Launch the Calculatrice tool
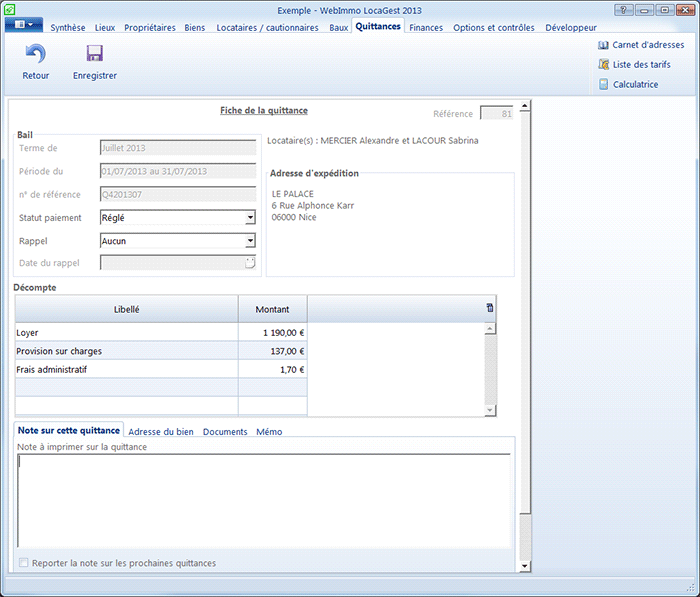Screen dimensions: 700x597 628,84
